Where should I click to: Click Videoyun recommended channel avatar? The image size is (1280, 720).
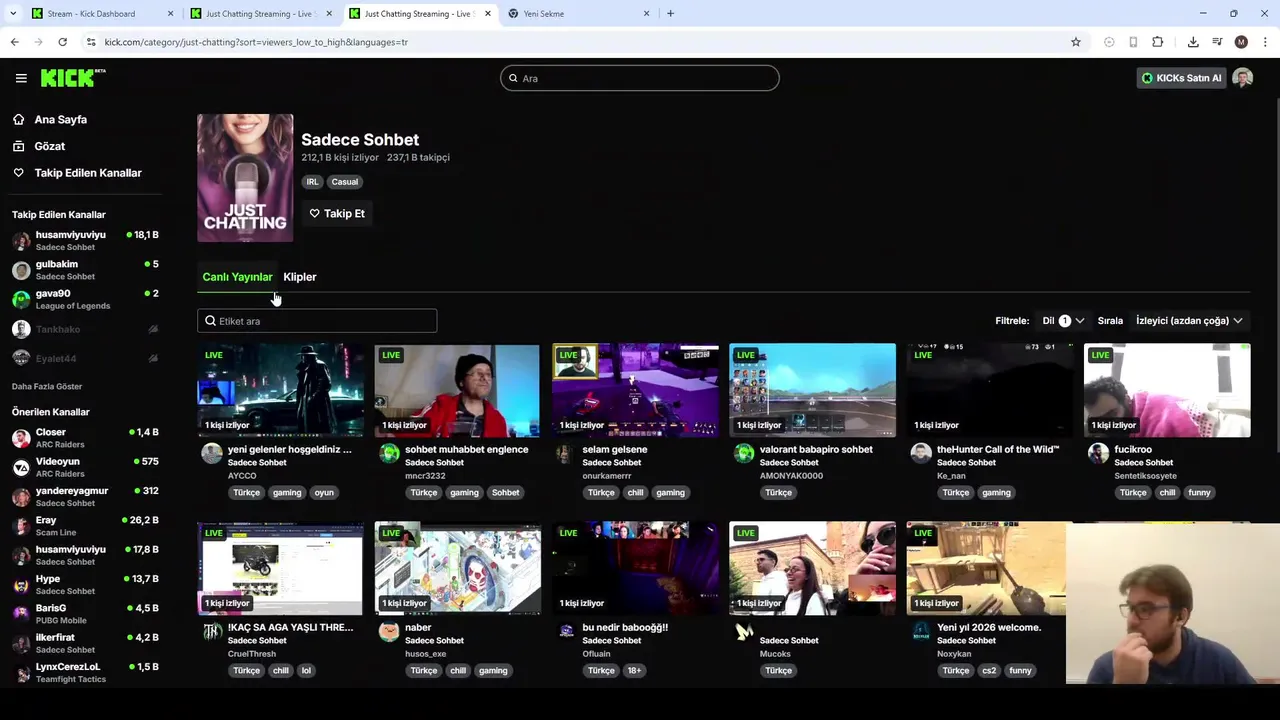click(21, 467)
